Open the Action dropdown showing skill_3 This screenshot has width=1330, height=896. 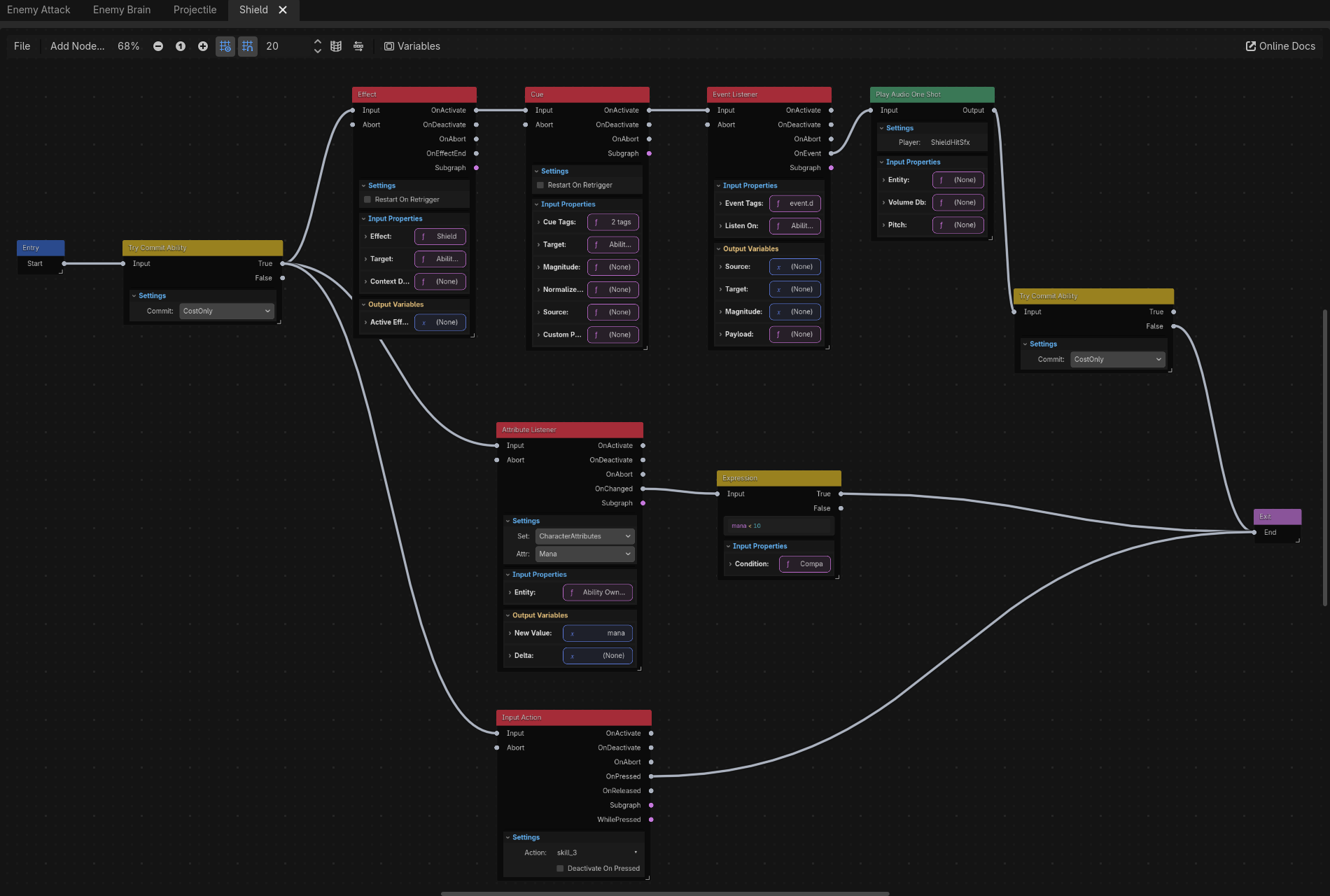pyautogui.click(x=598, y=853)
